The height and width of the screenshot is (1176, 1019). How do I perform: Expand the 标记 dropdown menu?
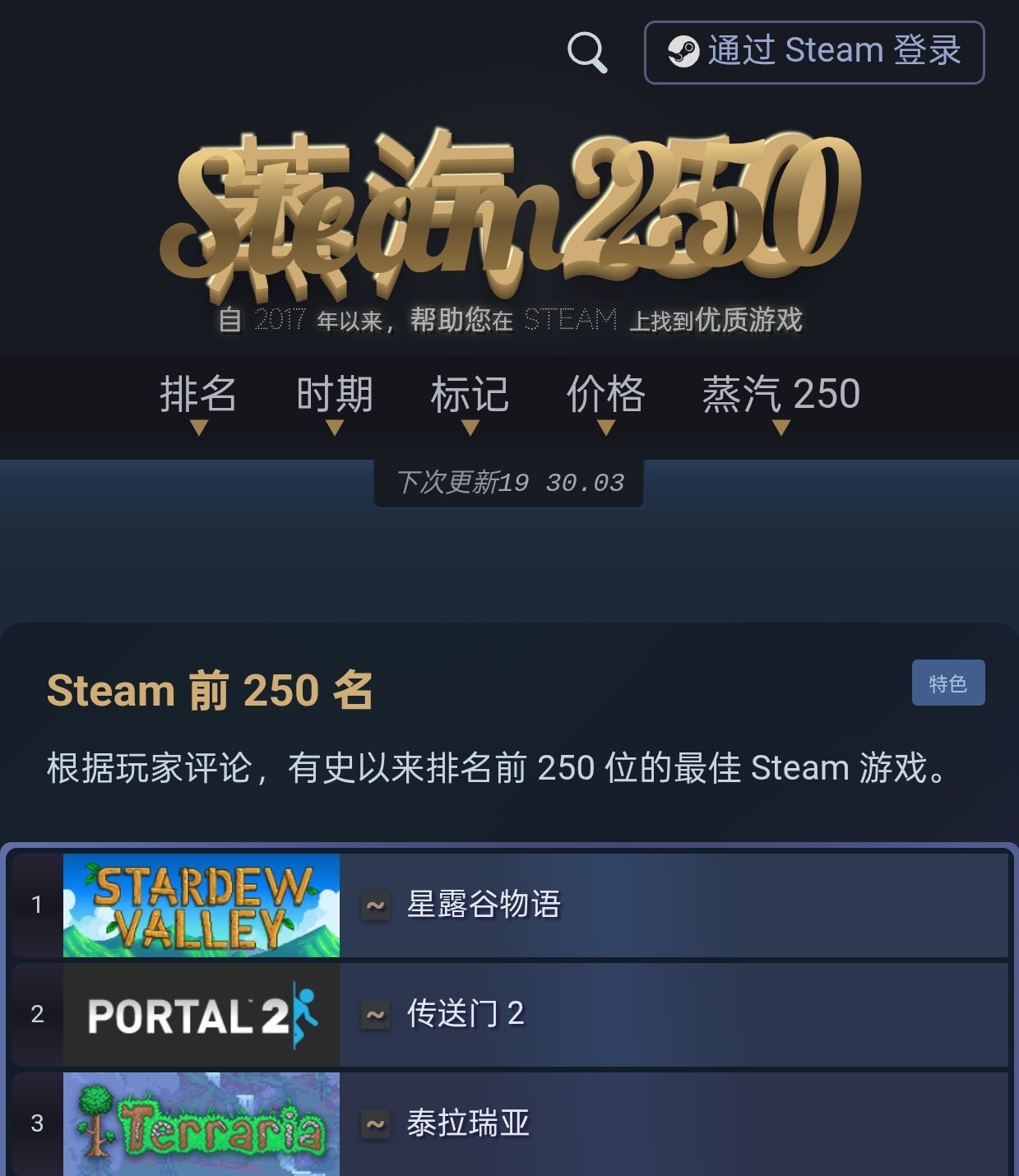click(x=470, y=402)
